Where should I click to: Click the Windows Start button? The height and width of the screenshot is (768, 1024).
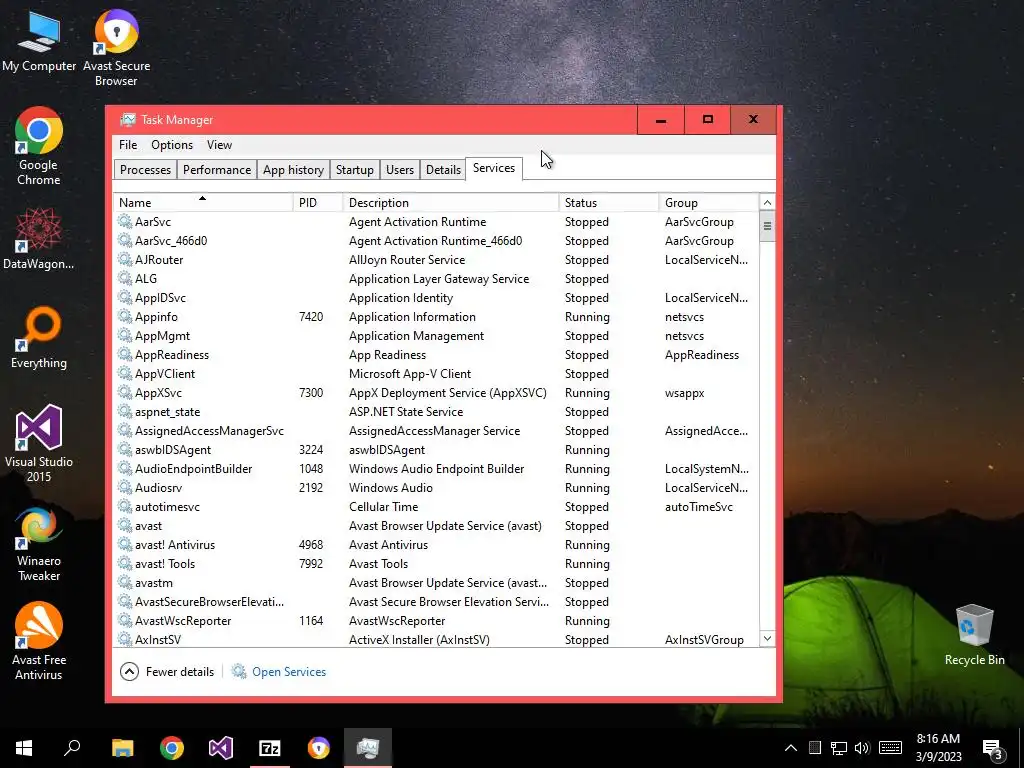click(24, 748)
